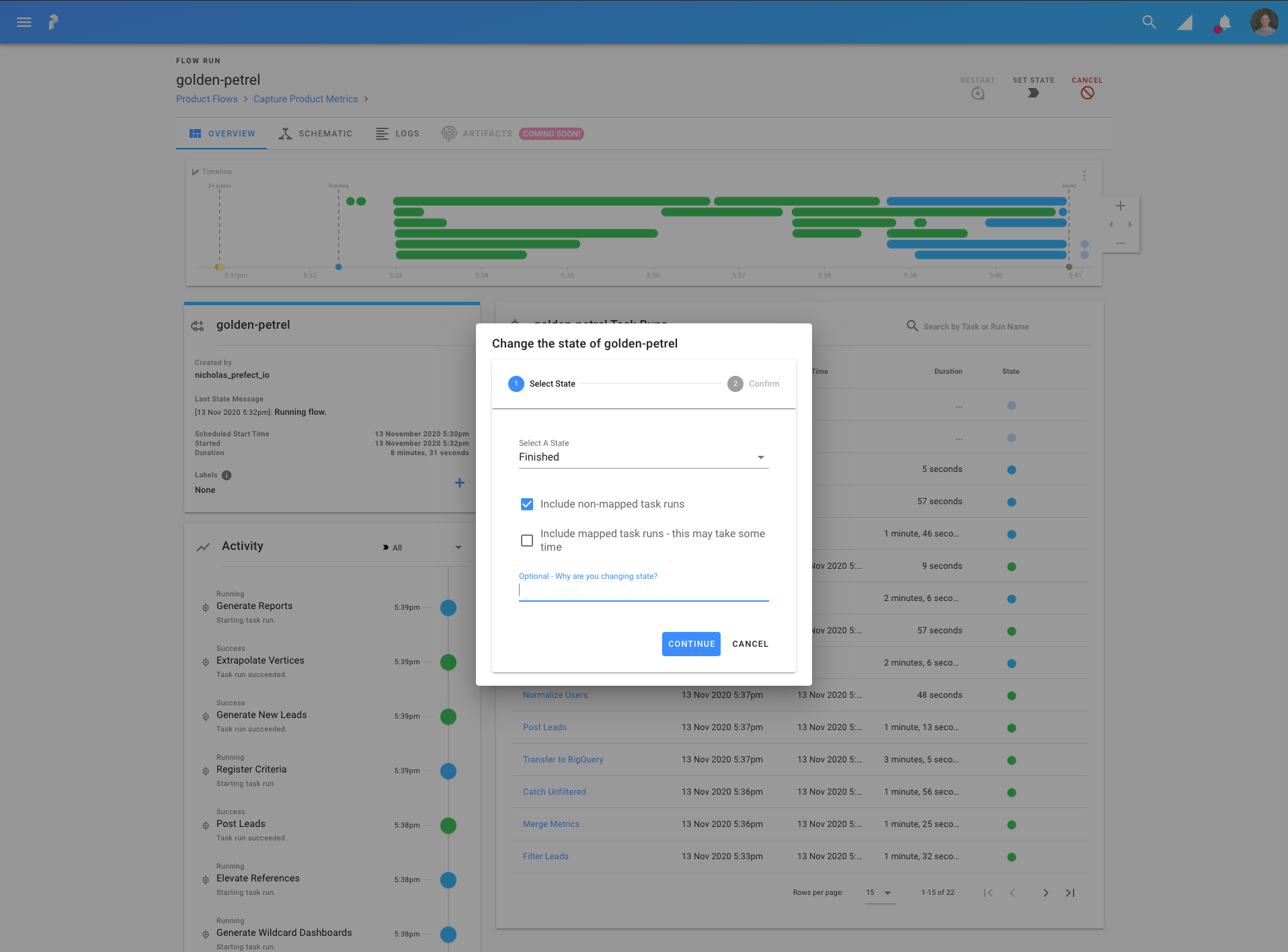Uncheck Include non-mapped task runs
1288x952 pixels.
(527, 504)
